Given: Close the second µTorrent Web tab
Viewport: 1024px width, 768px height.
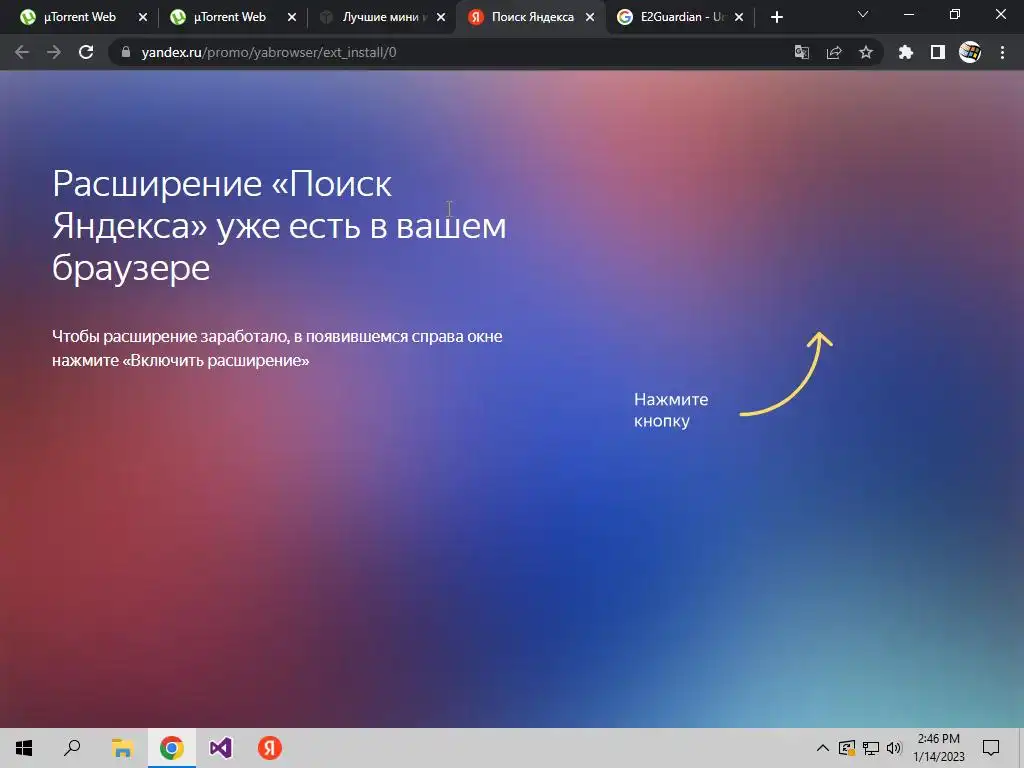Looking at the screenshot, I should coord(292,18).
